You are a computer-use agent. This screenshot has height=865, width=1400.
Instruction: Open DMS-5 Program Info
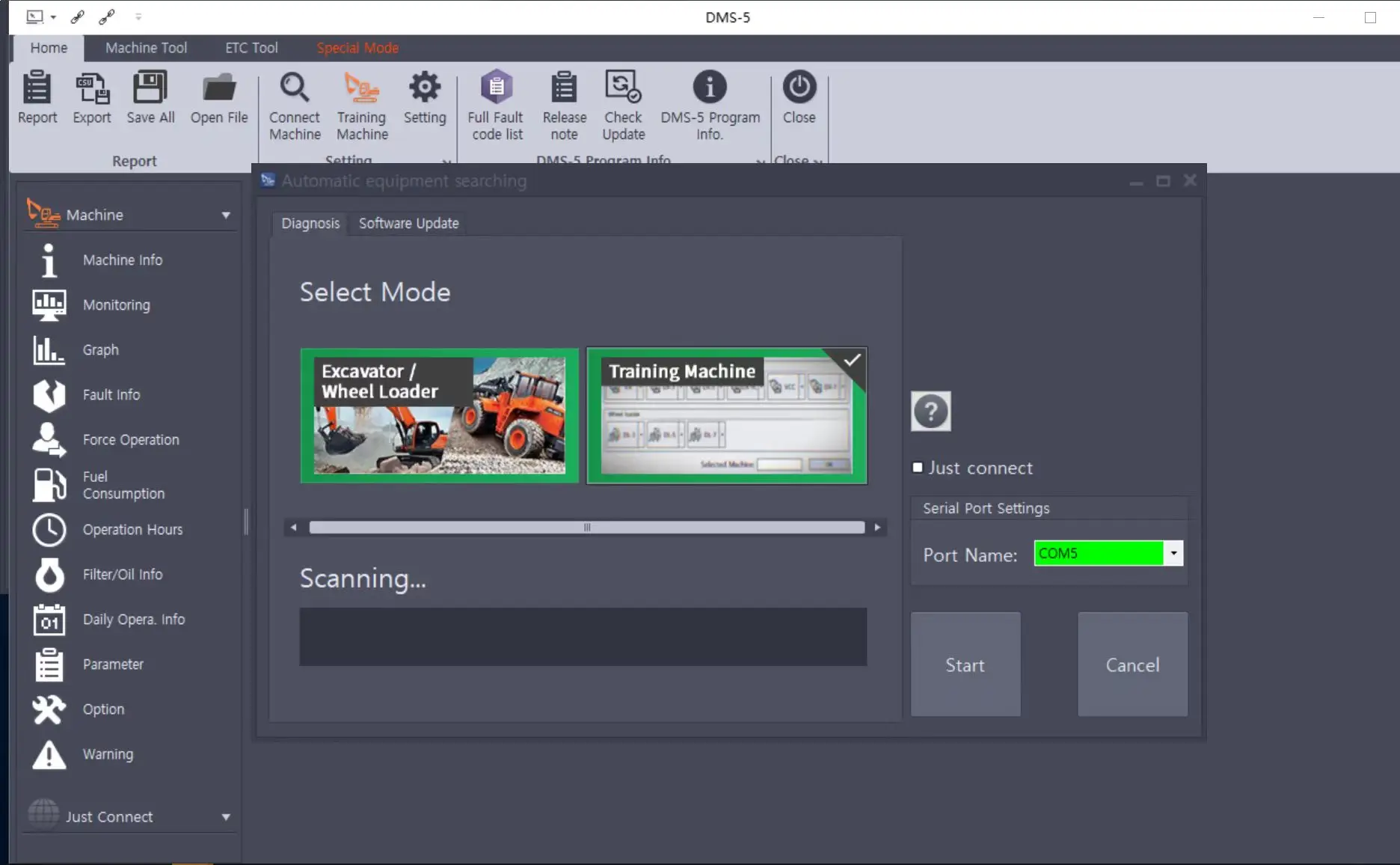coord(709,88)
